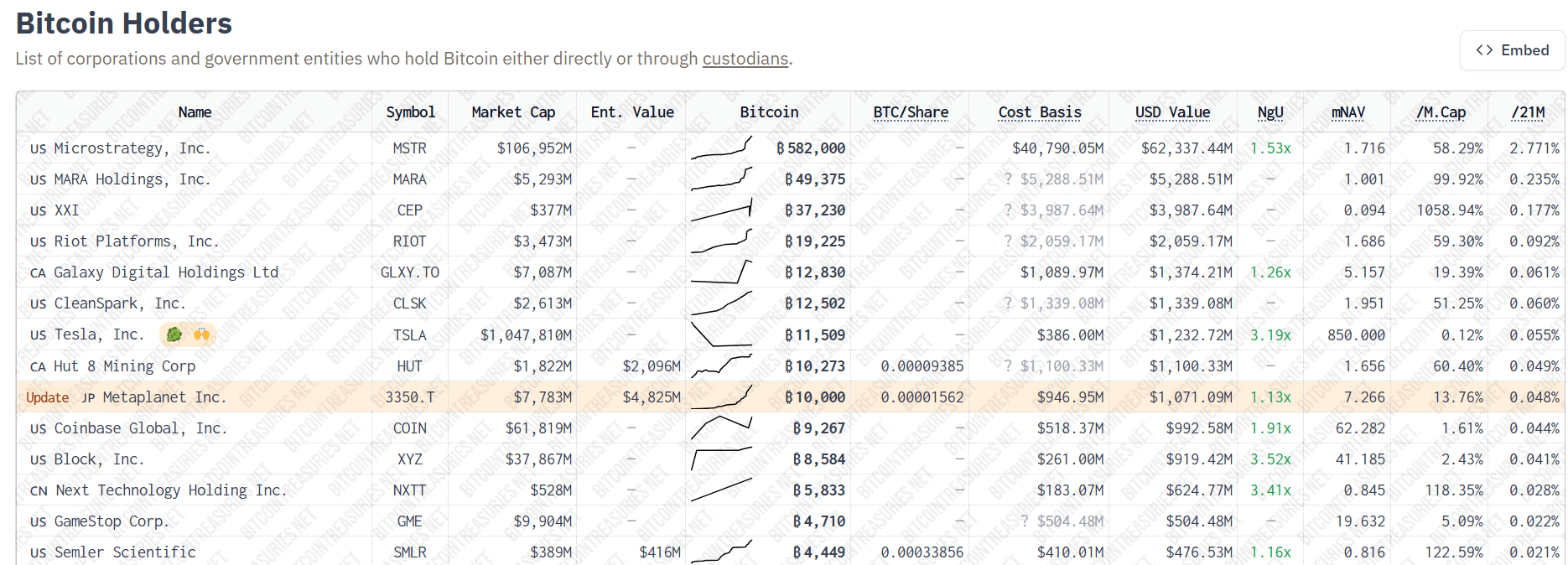Open Microstrategy's Bitcoin sparkline chart
Screen dimensions: 1568x565
(721, 149)
